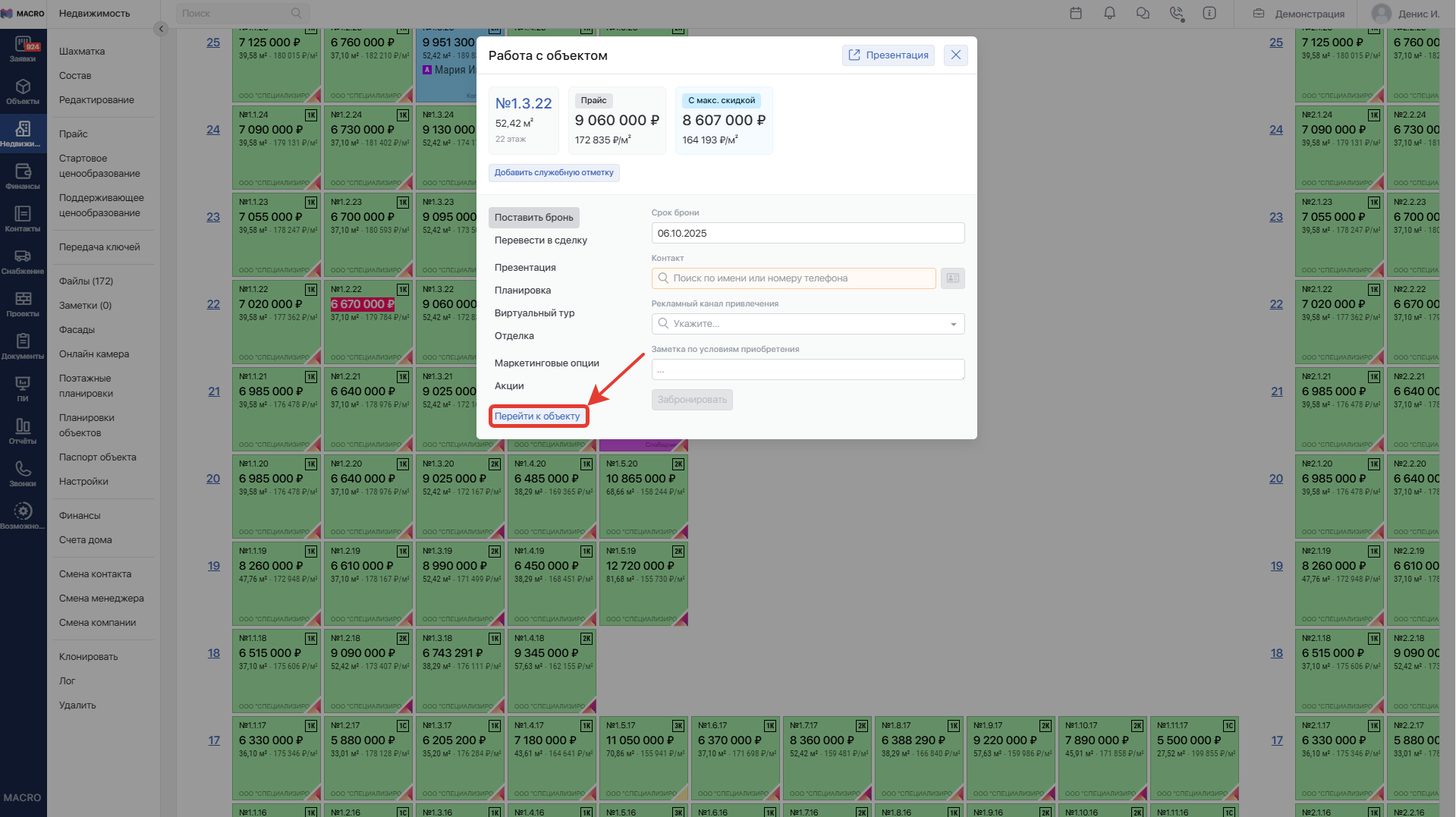This screenshot has width=1456, height=817.
Task: Select Перевести в сделку in dialog
Action: pyautogui.click(x=540, y=240)
